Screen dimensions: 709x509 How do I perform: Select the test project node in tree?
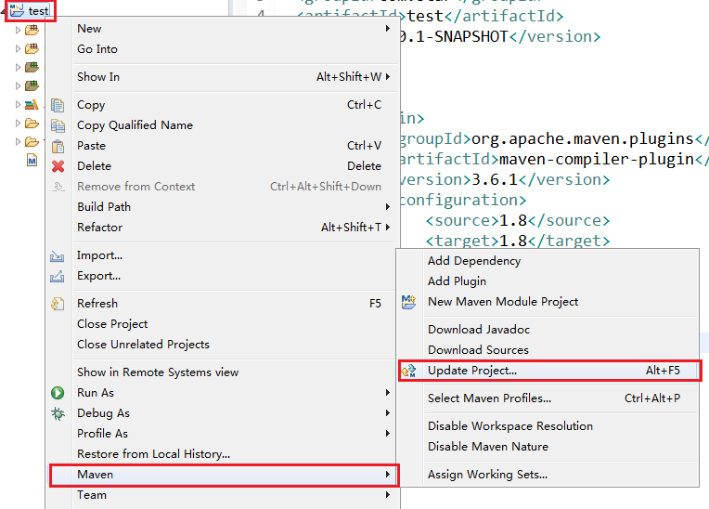29,10
